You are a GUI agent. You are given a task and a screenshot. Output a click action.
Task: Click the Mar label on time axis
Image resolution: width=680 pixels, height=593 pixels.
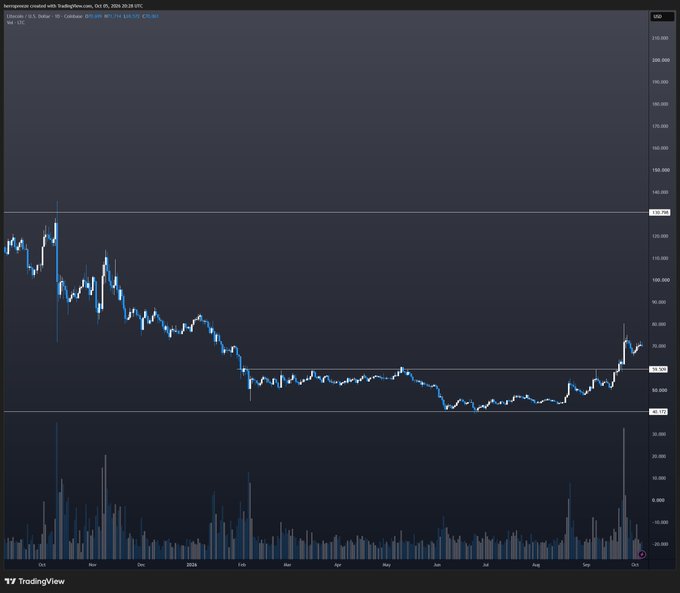click(287, 565)
